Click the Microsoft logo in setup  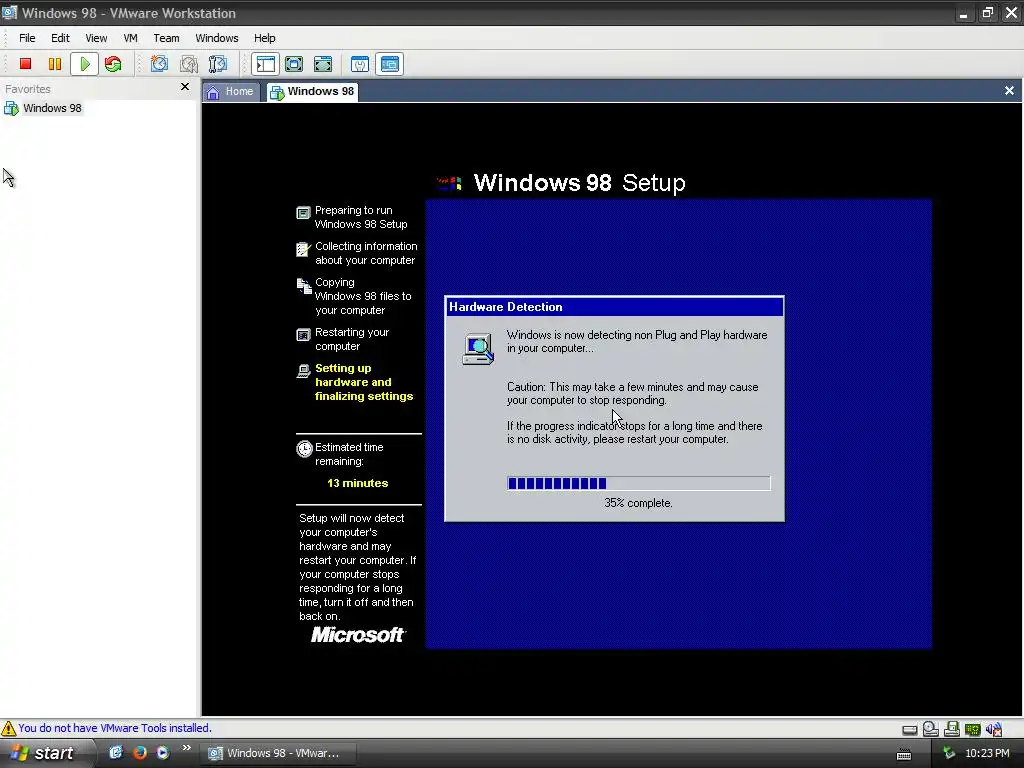point(358,635)
